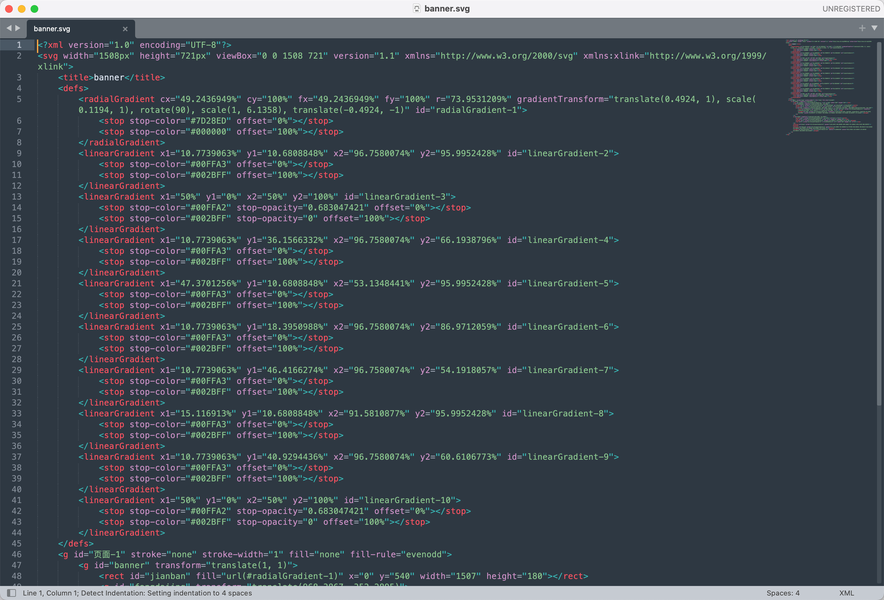Click line number 21 in gutter
Viewport: 884px width, 600px height.
16,283
